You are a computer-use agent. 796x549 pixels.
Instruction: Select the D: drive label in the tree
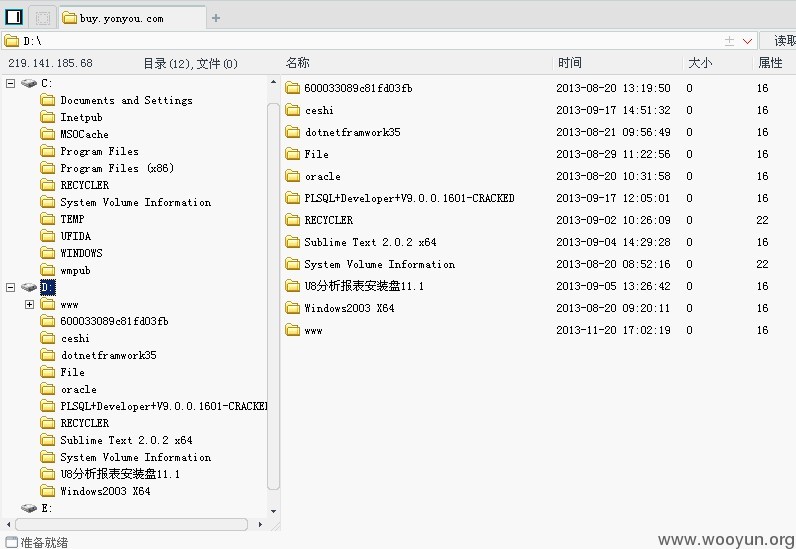[47, 287]
